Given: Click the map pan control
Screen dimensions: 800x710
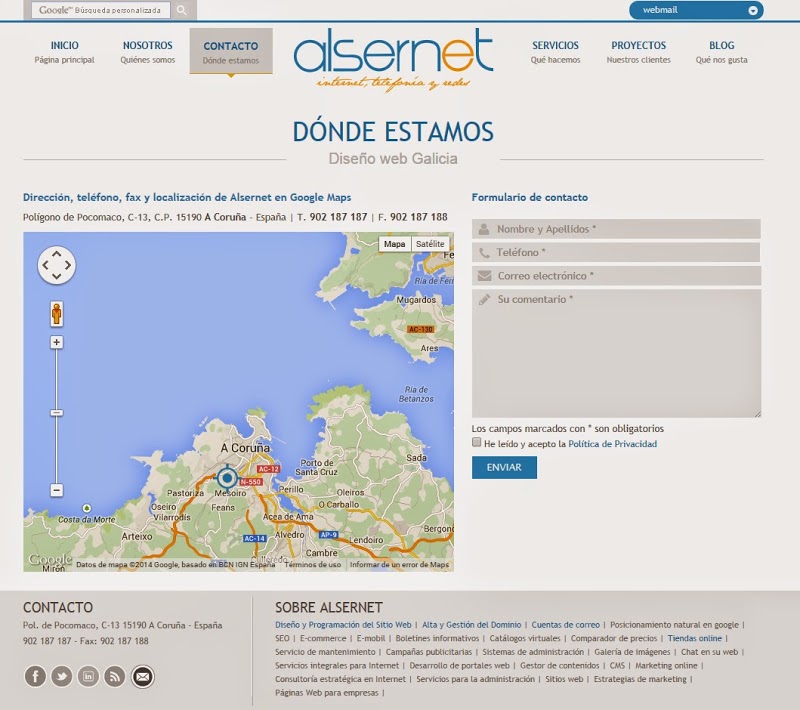Looking at the screenshot, I should pos(57,265).
